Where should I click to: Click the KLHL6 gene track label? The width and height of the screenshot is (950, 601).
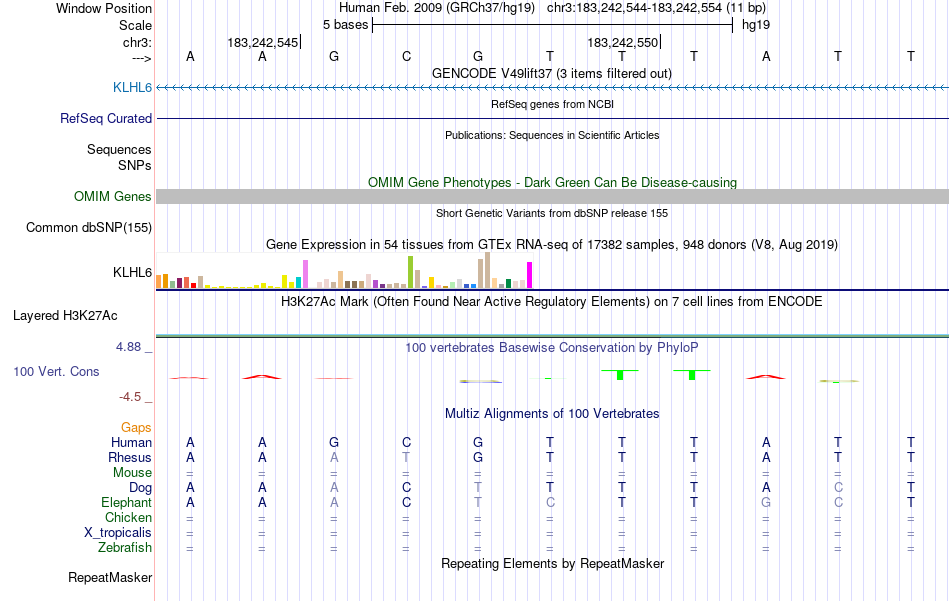coord(132,88)
